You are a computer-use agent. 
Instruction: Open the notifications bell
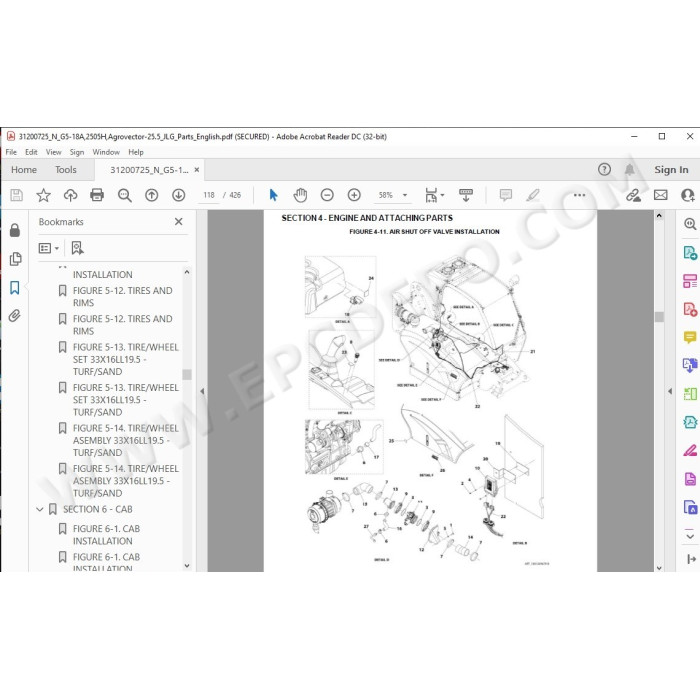coord(629,170)
